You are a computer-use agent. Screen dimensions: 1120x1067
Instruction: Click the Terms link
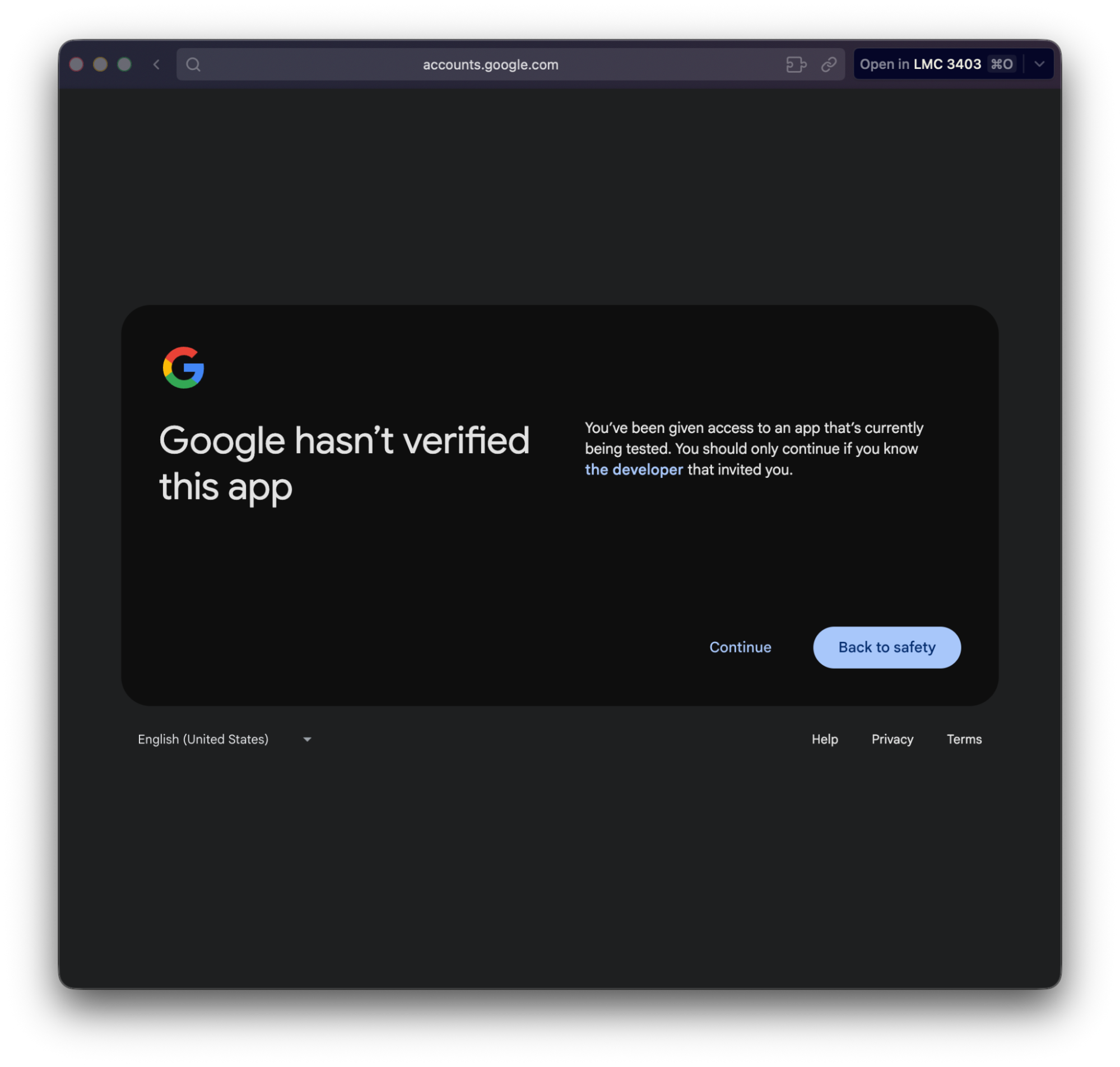(x=964, y=739)
